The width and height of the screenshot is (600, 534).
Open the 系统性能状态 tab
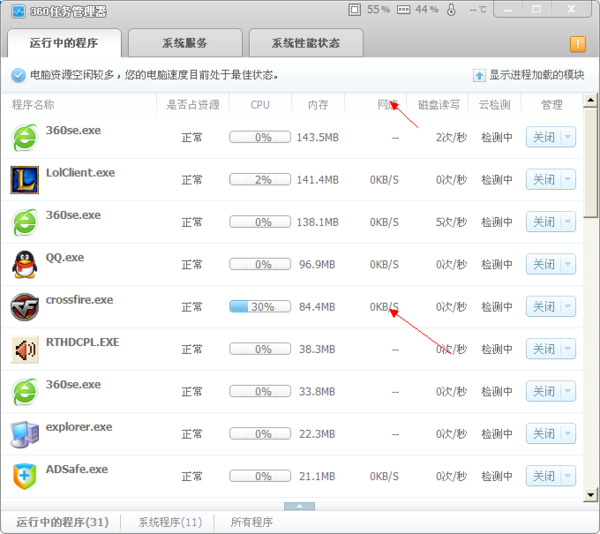(x=306, y=44)
